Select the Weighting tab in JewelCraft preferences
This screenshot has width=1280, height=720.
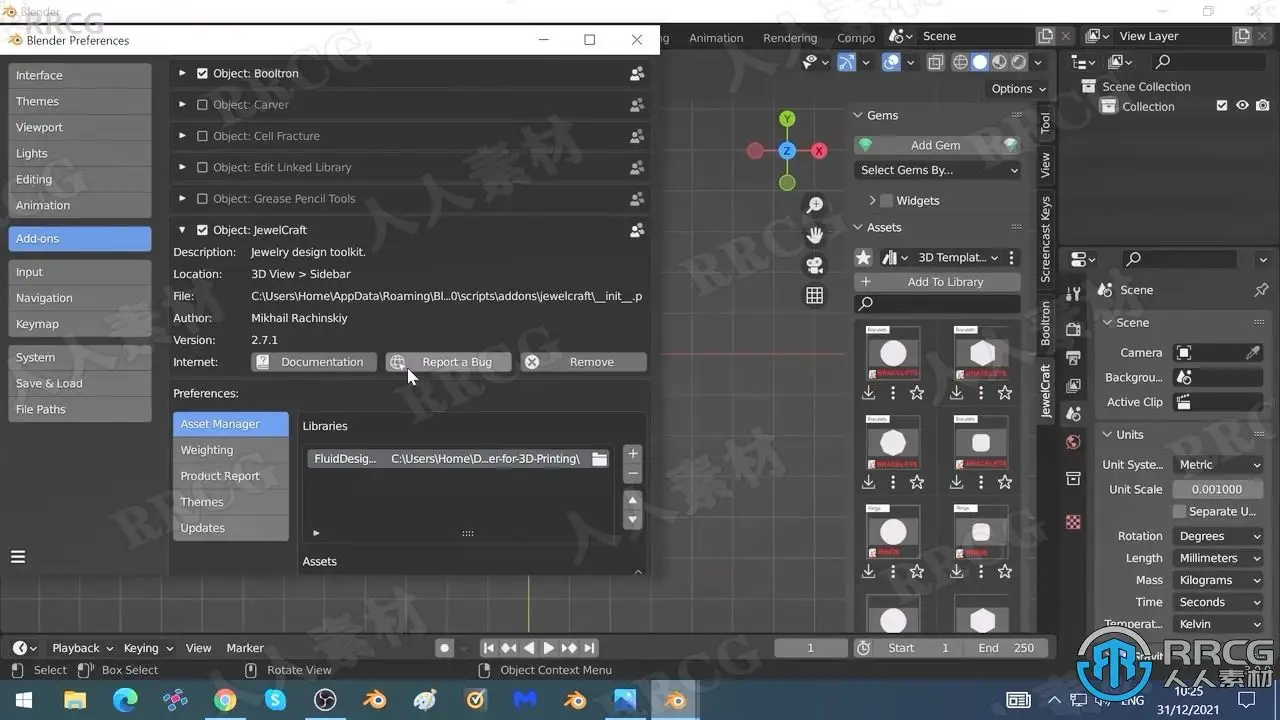tap(231, 450)
